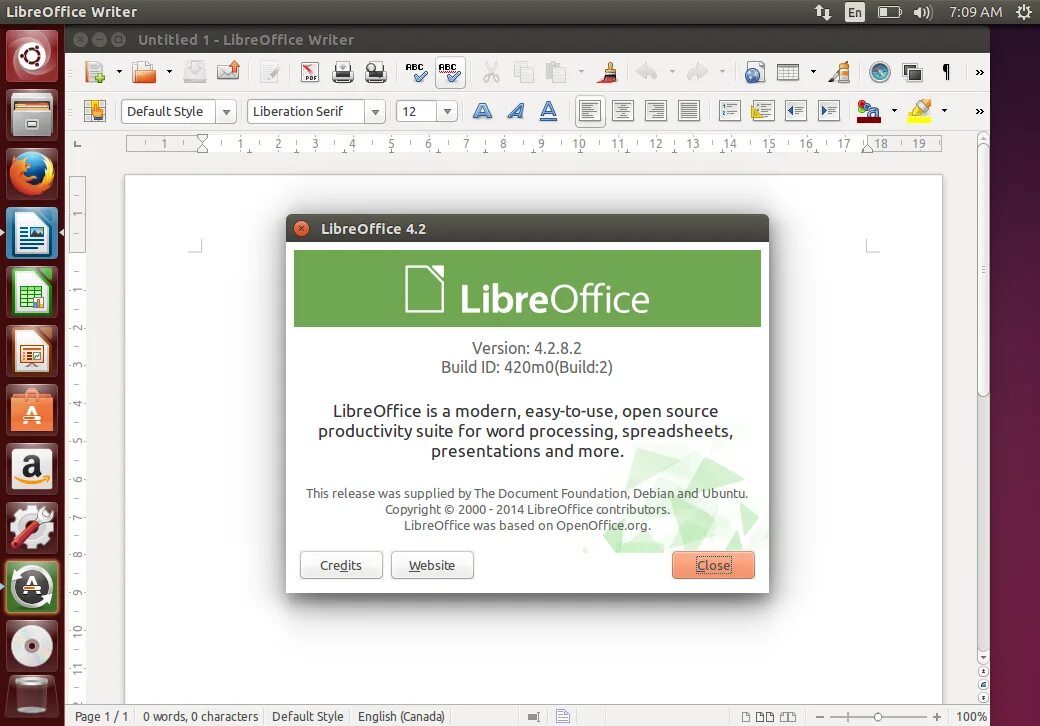The width and height of the screenshot is (1040, 726).
Task: Expand the Font Color dropdown arrow
Action: click(894, 111)
